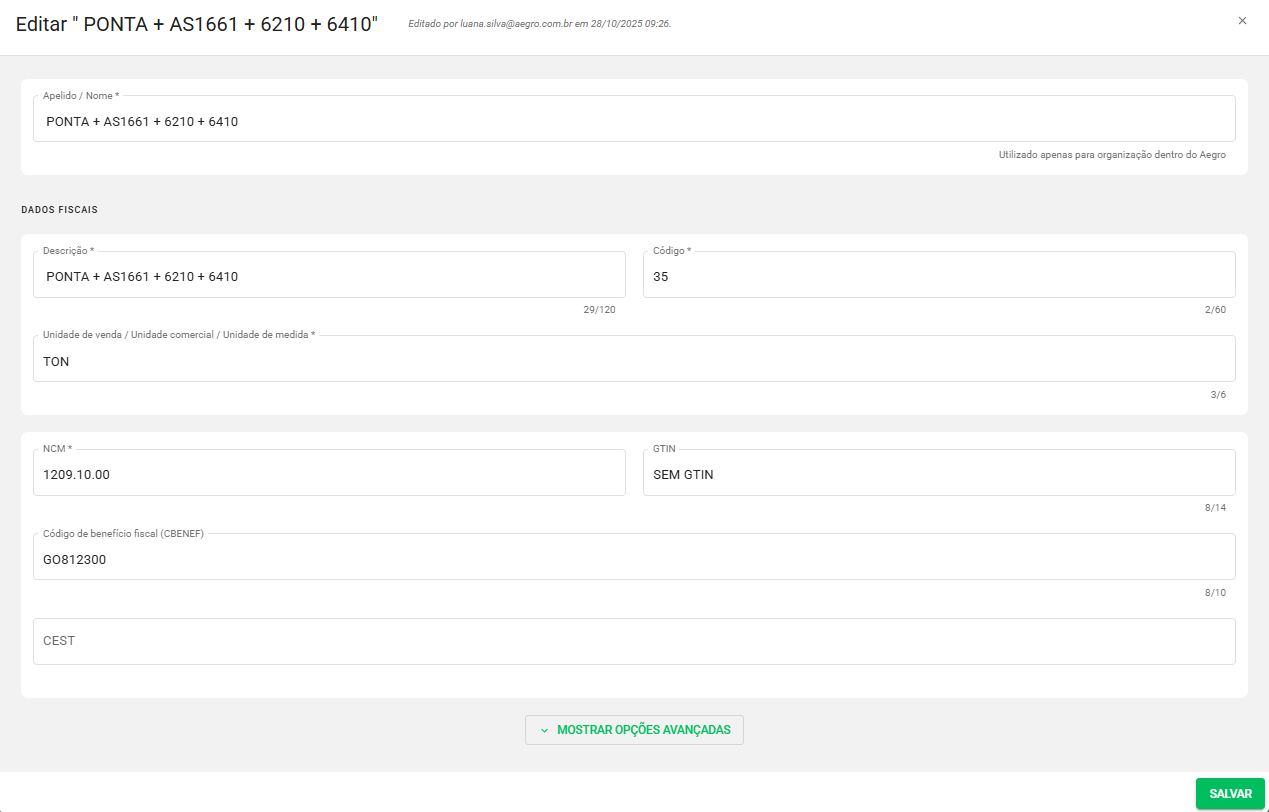Click the dialog title "Editar PONTA + AS1661"
The width and height of the screenshot is (1269, 812).
click(x=197, y=25)
